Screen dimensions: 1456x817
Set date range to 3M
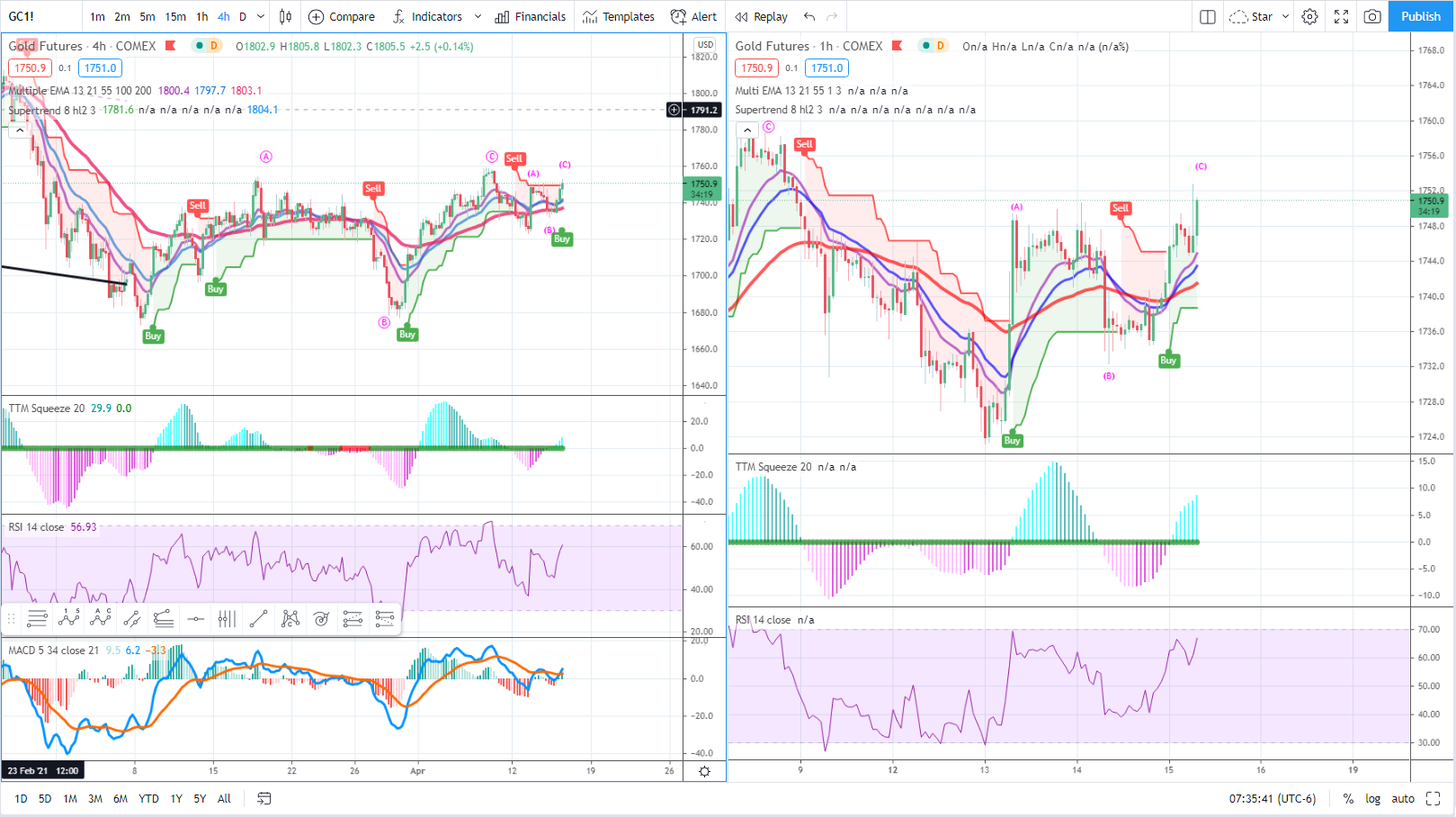(94, 798)
